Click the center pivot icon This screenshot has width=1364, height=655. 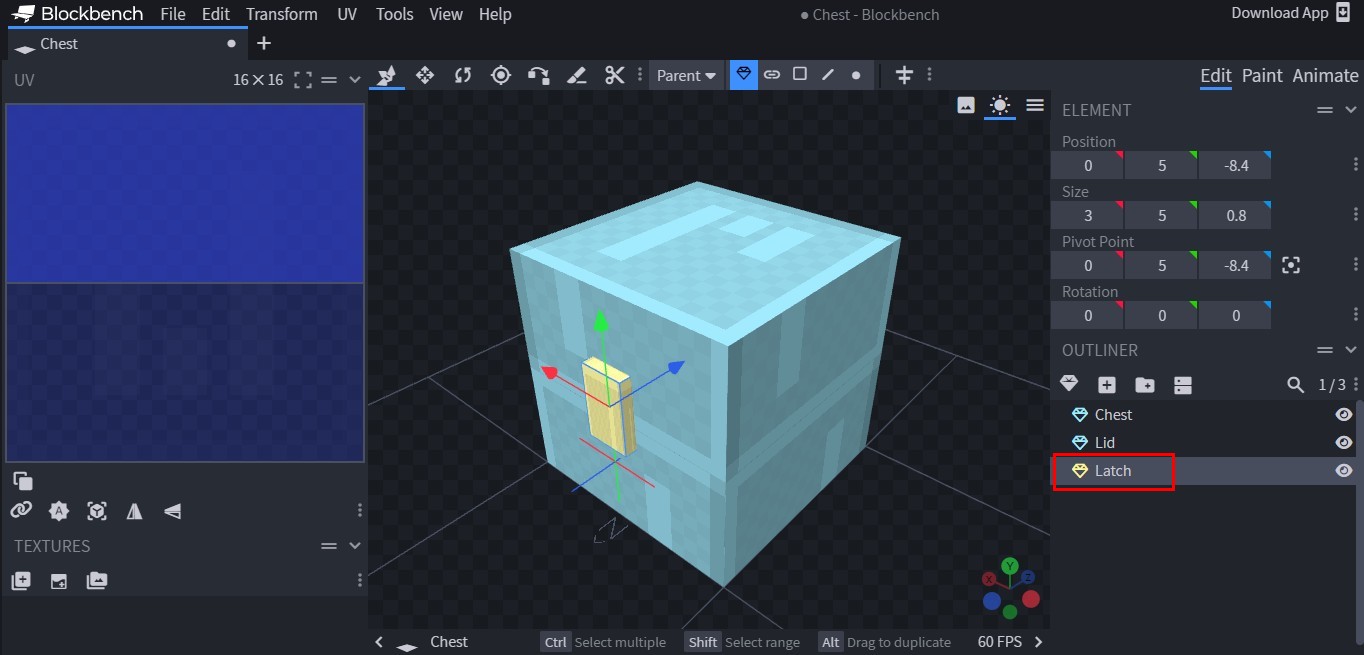1291,265
